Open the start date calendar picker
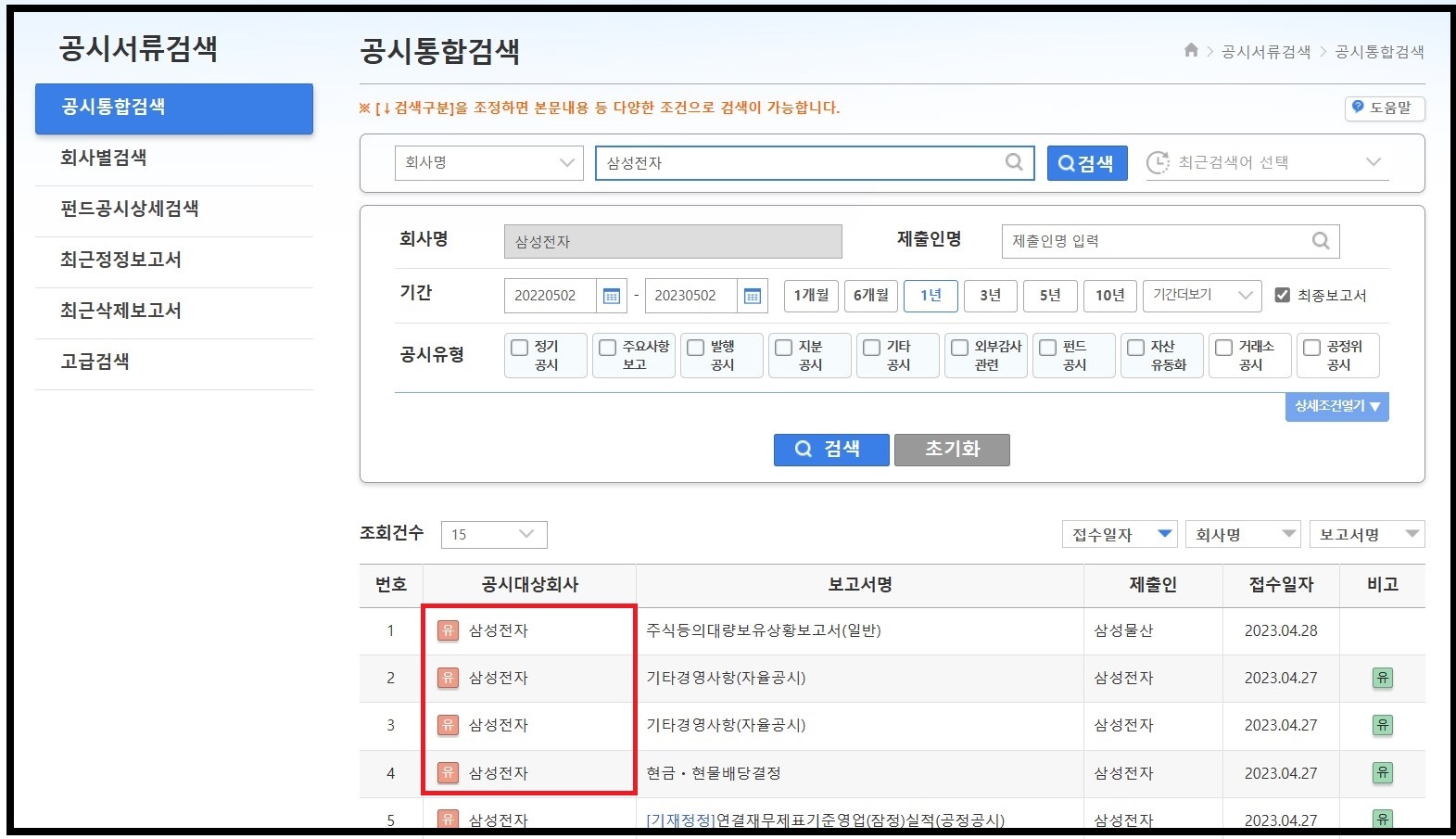The height and width of the screenshot is (839, 1456). (x=612, y=296)
